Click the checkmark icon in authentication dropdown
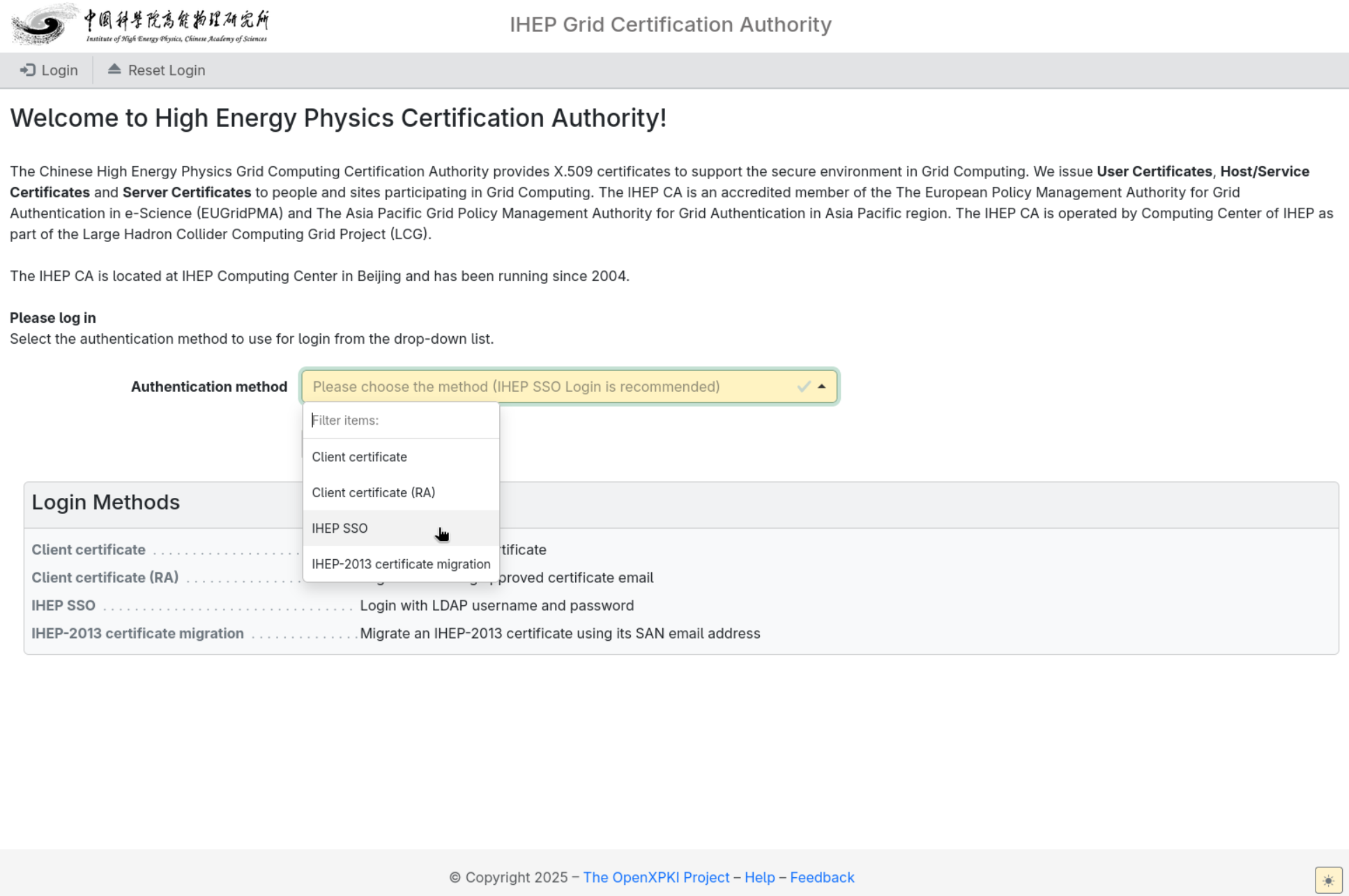The image size is (1349, 896). click(x=804, y=386)
